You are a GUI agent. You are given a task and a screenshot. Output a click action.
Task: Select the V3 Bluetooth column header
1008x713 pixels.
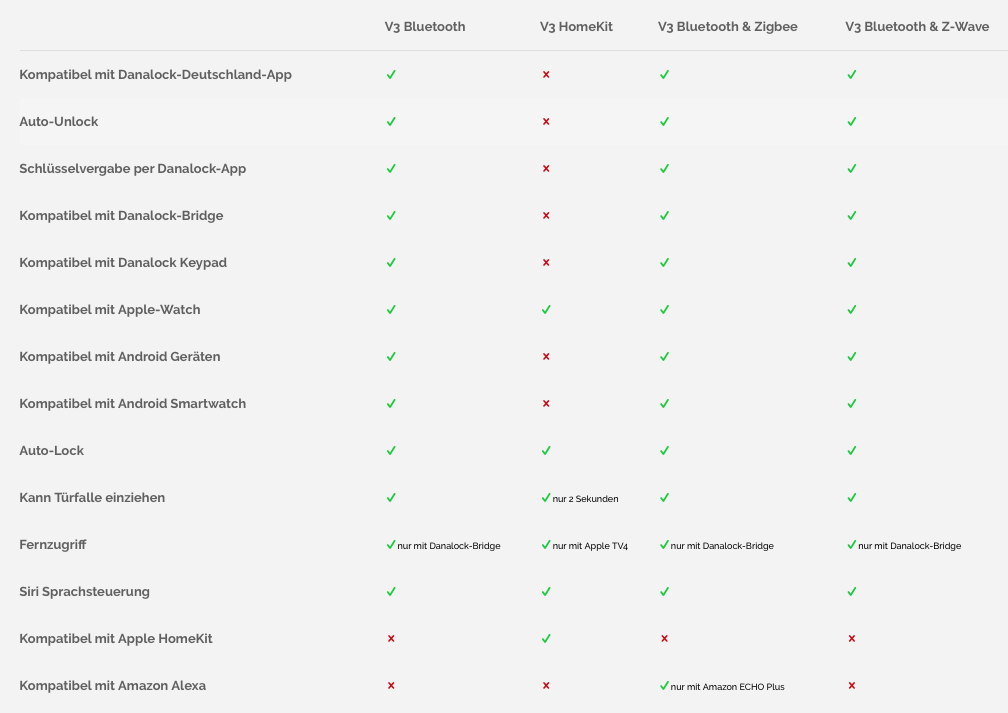point(425,27)
